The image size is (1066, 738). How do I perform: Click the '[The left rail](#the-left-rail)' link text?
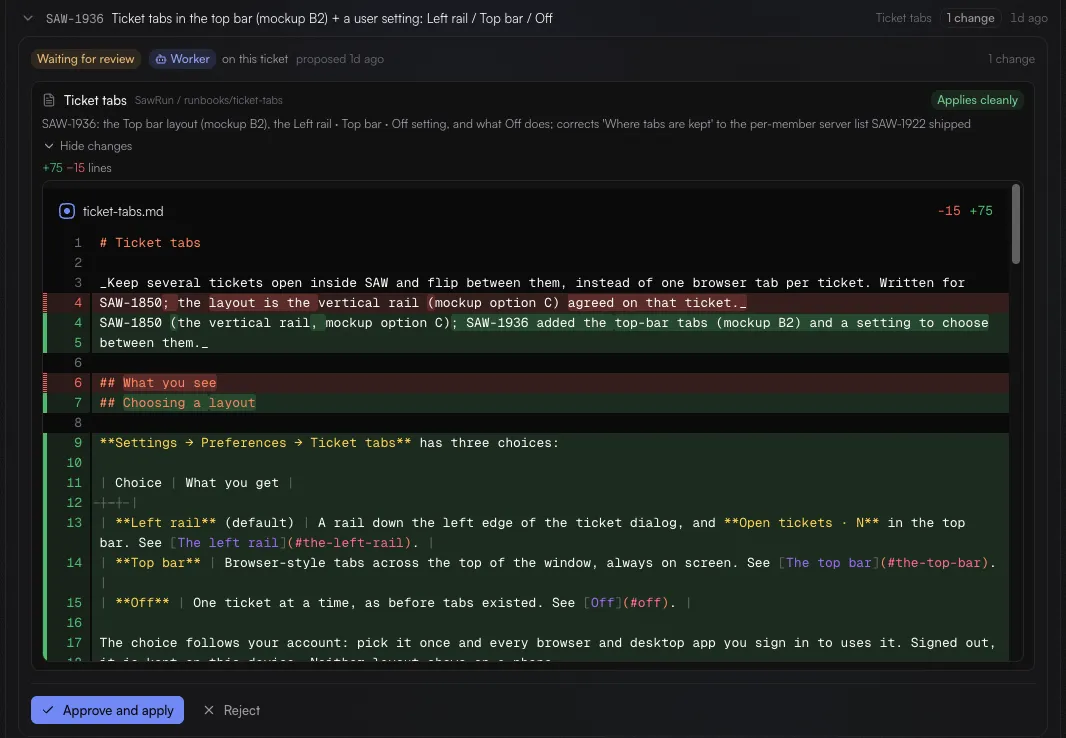[291, 543]
